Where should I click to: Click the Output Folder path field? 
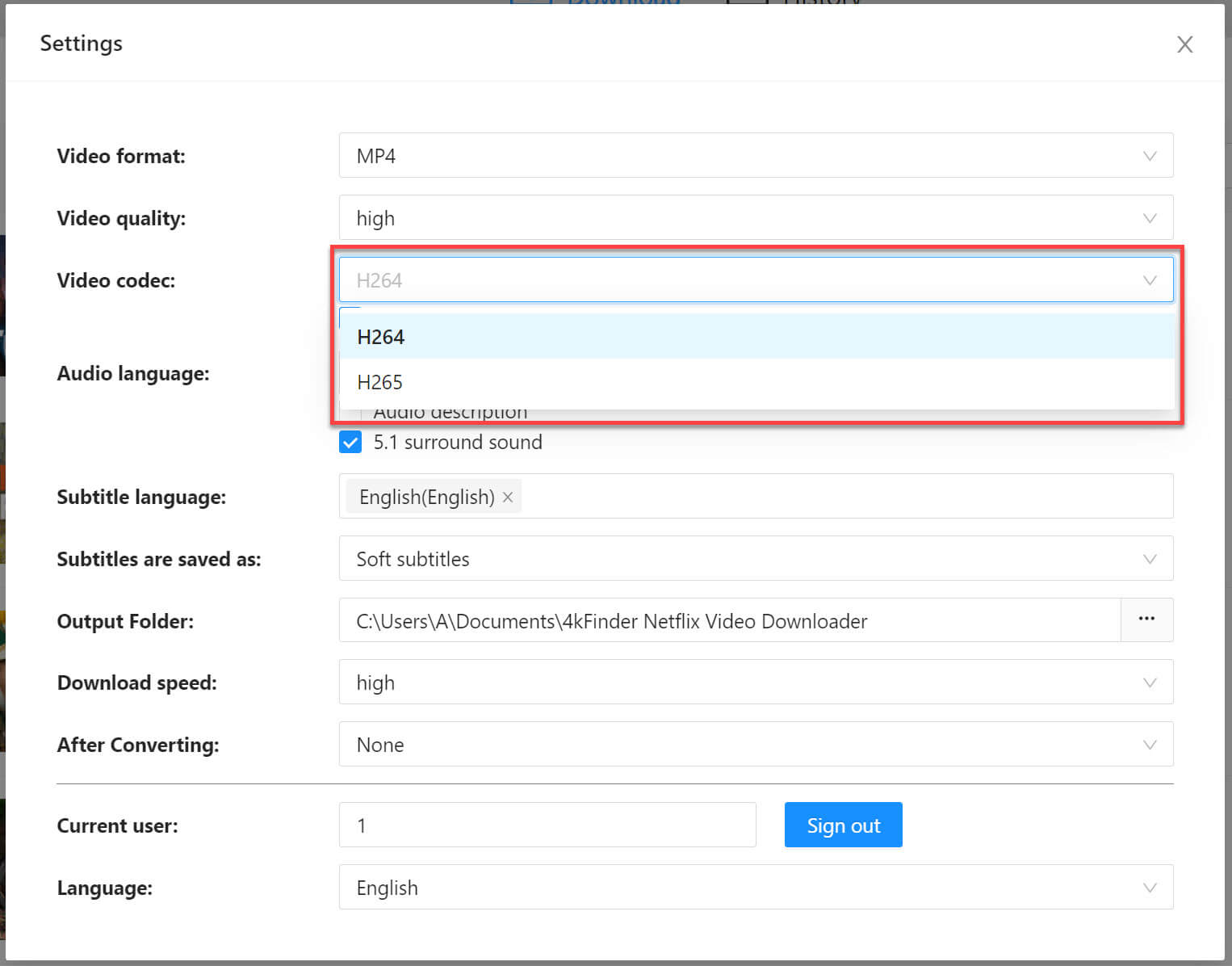click(x=730, y=620)
